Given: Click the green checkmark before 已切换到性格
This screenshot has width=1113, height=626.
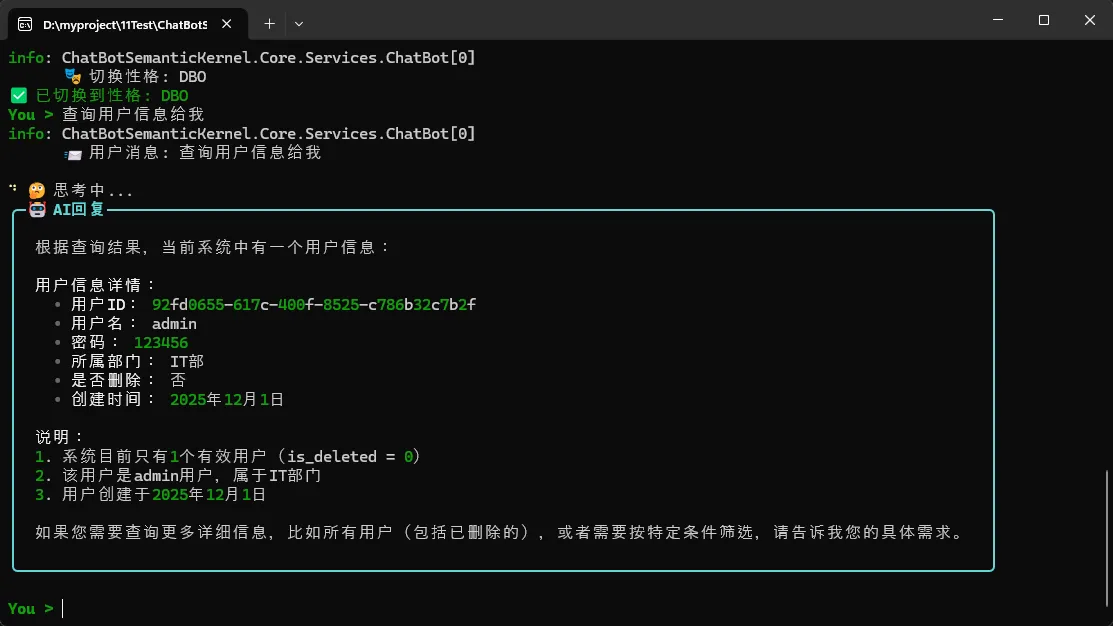Looking at the screenshot, I should point(18,96).
